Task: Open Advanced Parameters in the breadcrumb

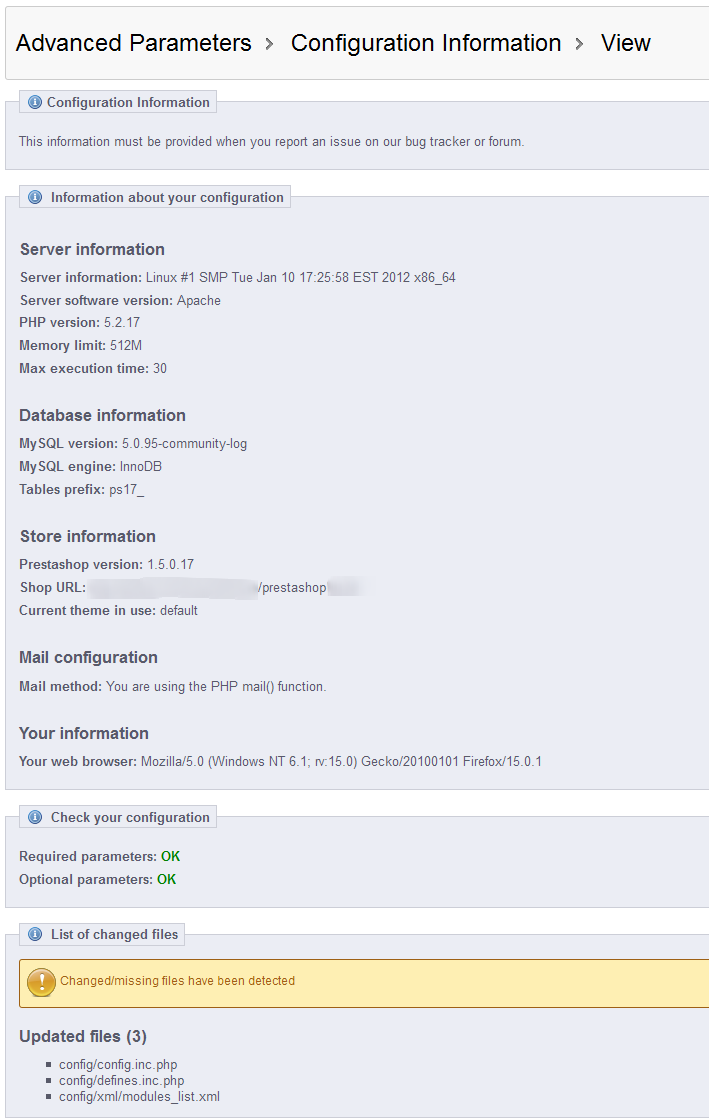Action: [134, 43]
